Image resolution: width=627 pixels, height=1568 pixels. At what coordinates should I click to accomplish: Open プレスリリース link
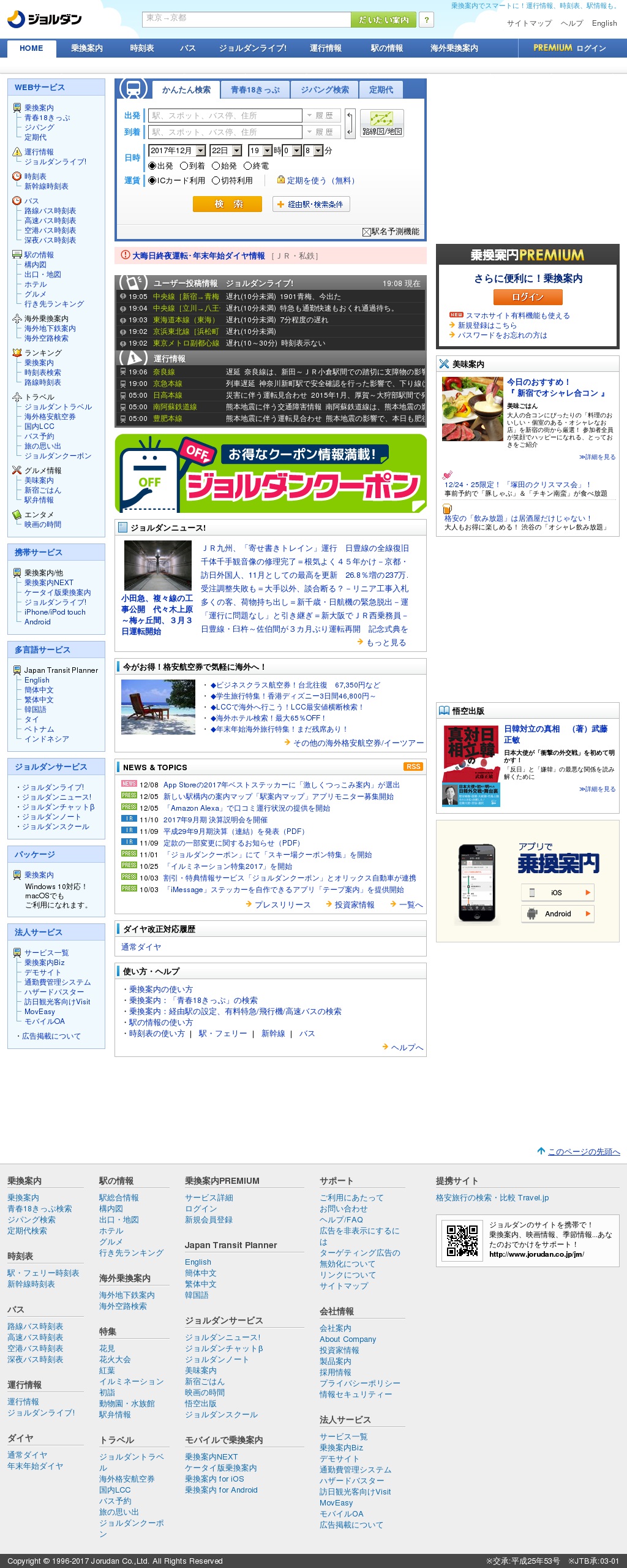[282, 905]
